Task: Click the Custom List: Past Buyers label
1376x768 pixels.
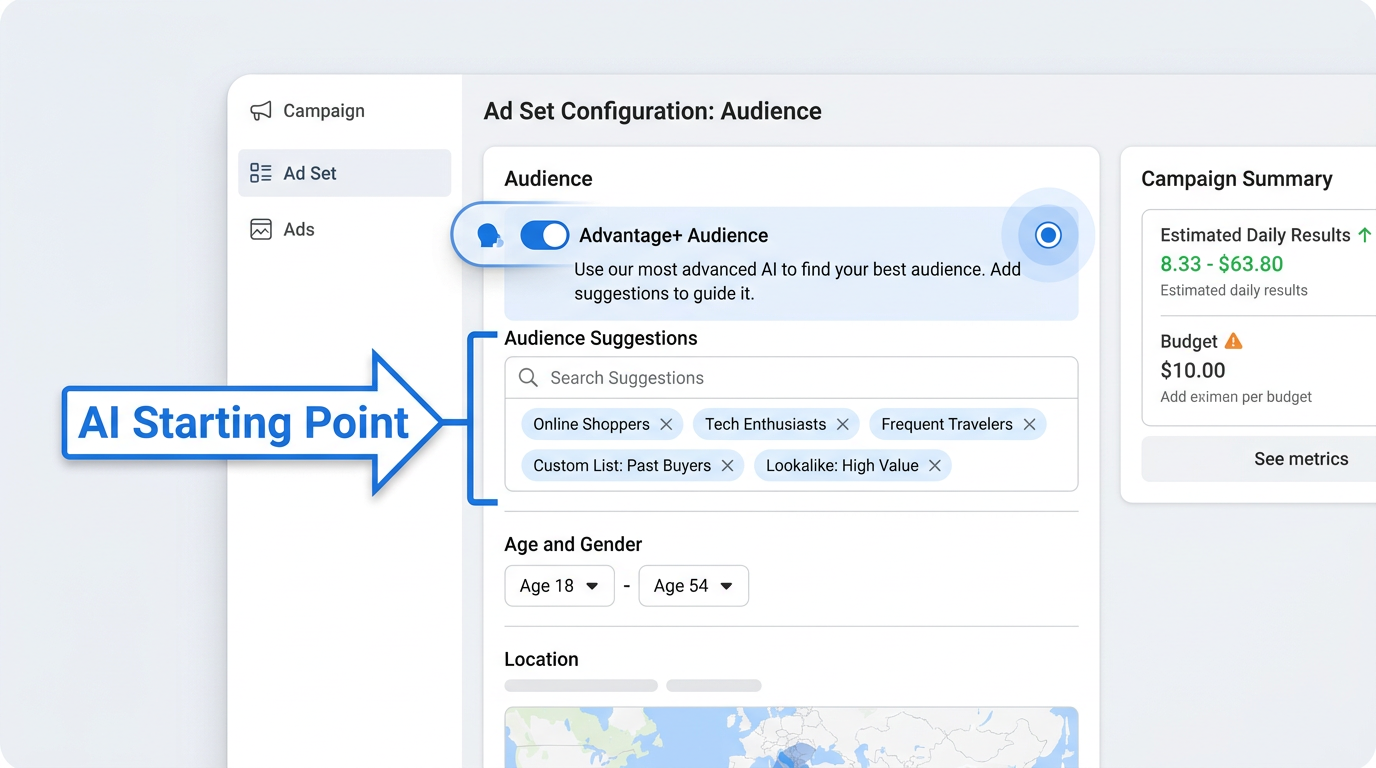Action: coord(622,466)
